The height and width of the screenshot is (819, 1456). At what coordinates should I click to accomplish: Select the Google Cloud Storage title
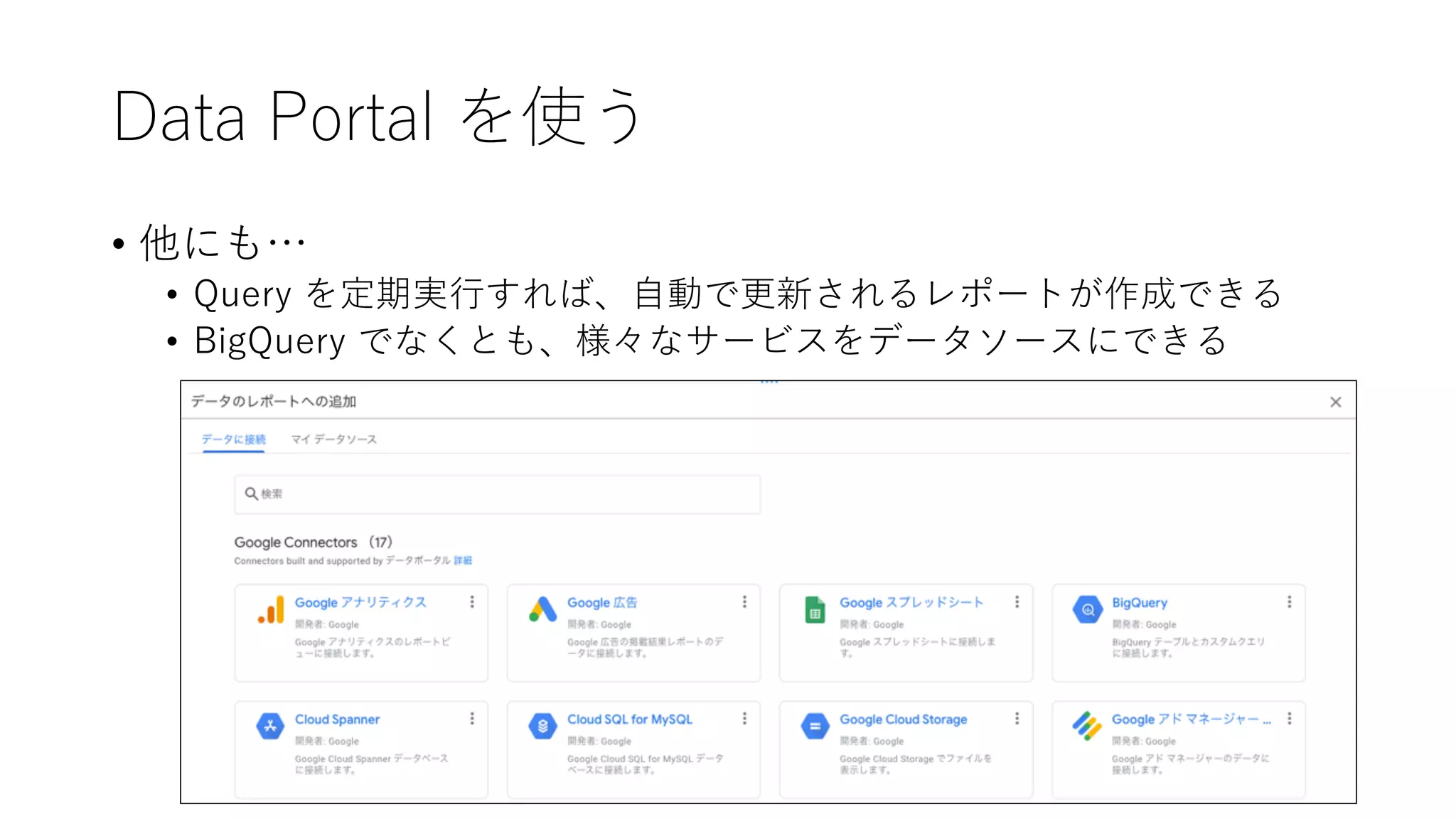coord(903,719)
